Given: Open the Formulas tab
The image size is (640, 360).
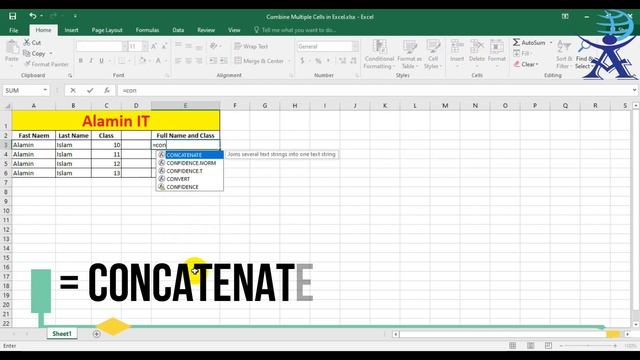Looking at the screenshot, I should click(147, 30).
